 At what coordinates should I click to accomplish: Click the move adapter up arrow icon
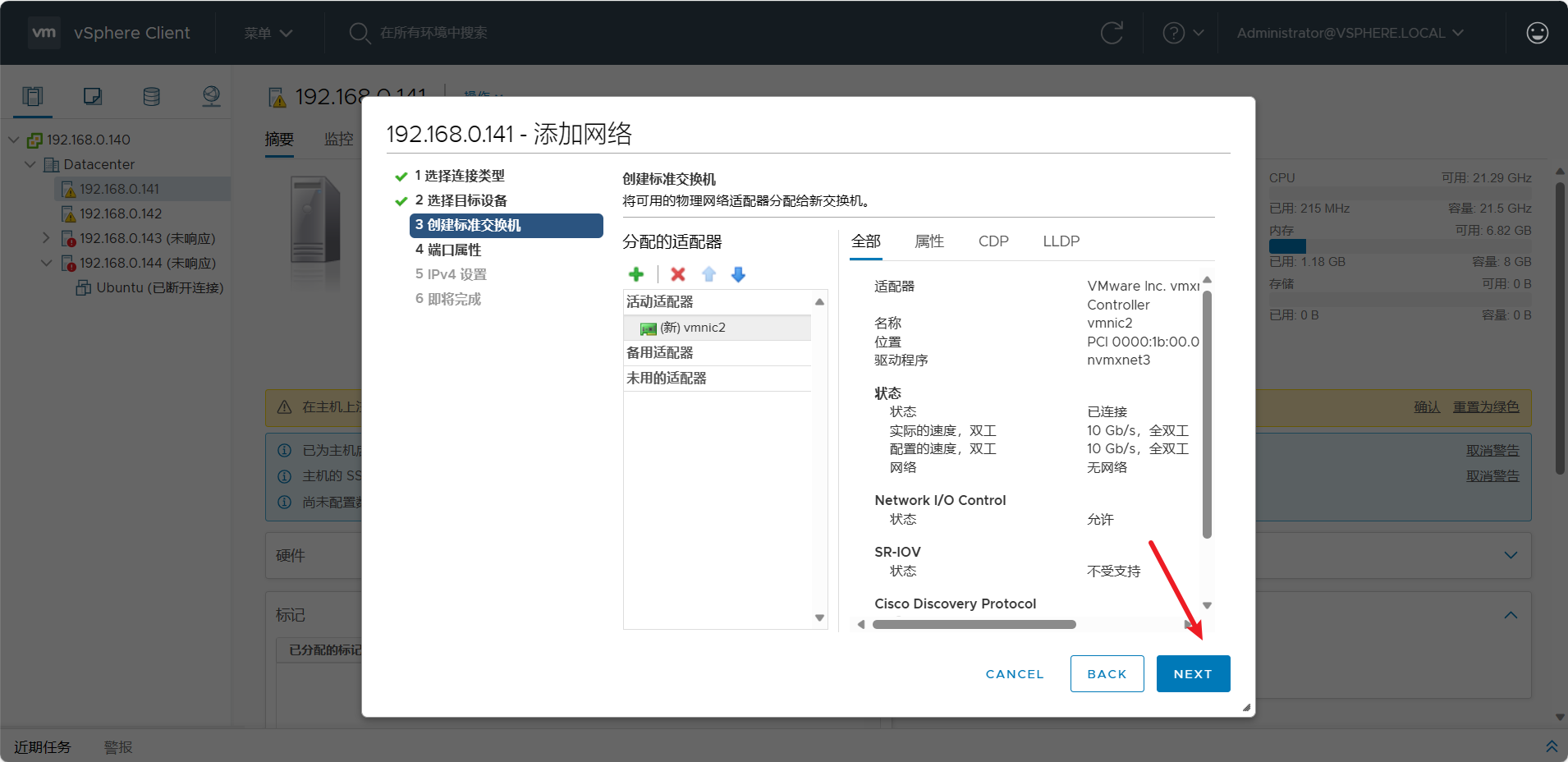point(709,274)
